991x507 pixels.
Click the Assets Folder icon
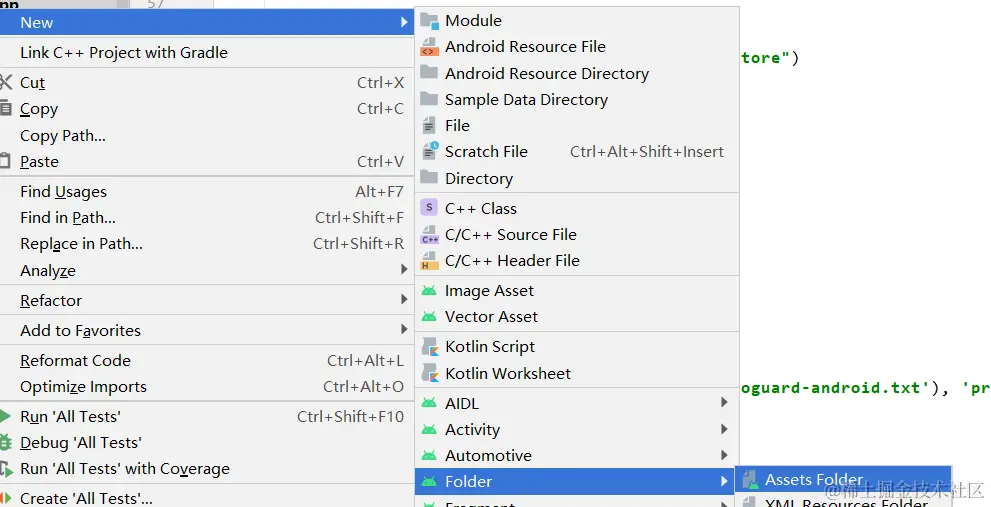(x=749, y=481)
